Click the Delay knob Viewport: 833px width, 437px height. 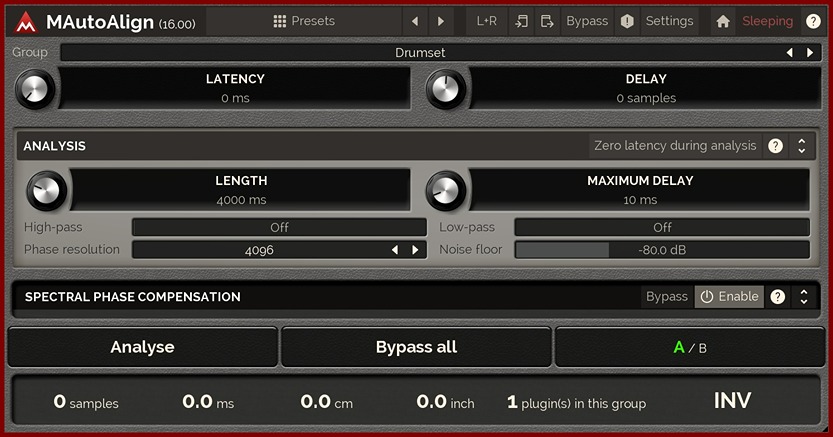click(x=446, y=89)
